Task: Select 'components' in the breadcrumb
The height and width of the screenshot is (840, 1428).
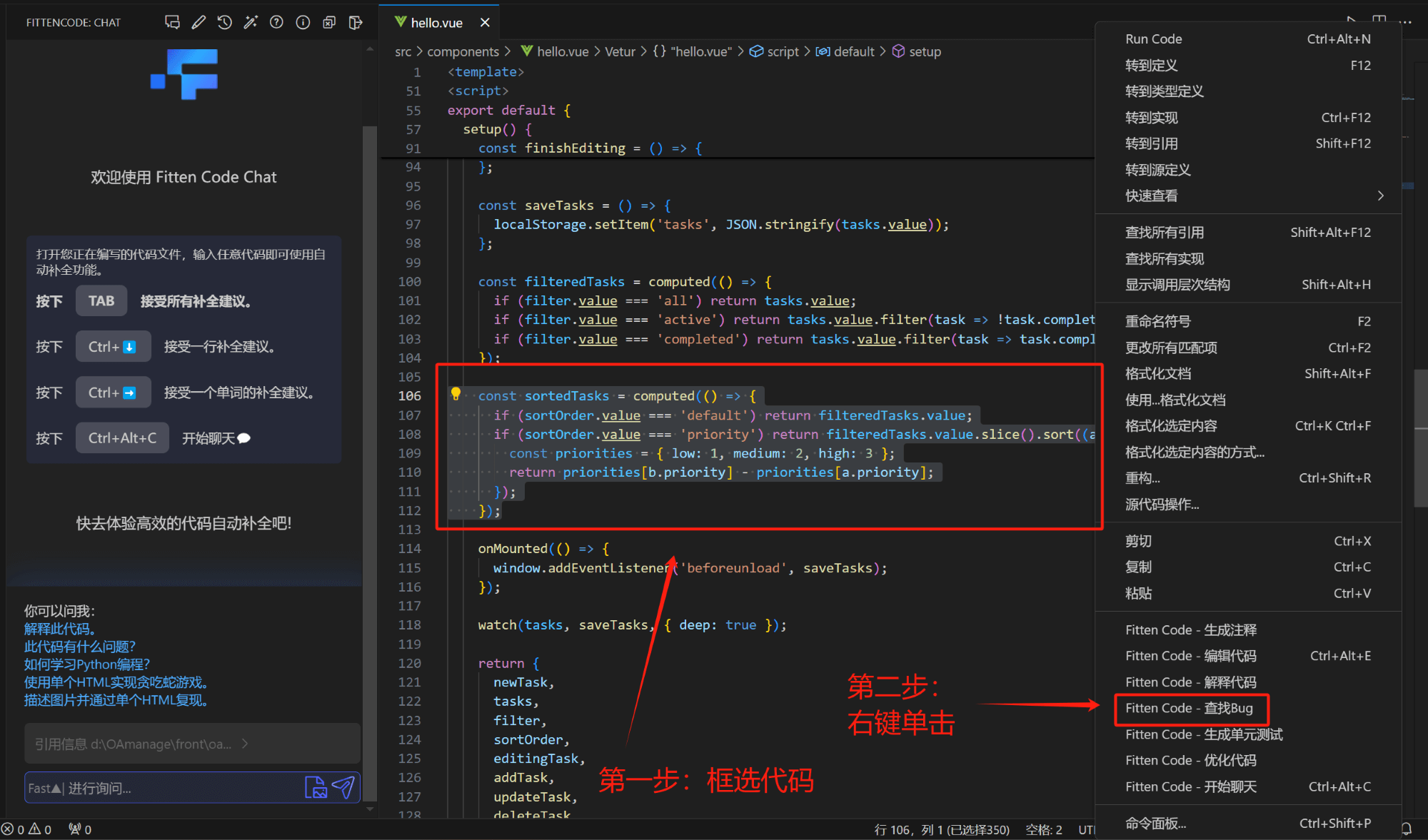Action: tap(463, 51)
